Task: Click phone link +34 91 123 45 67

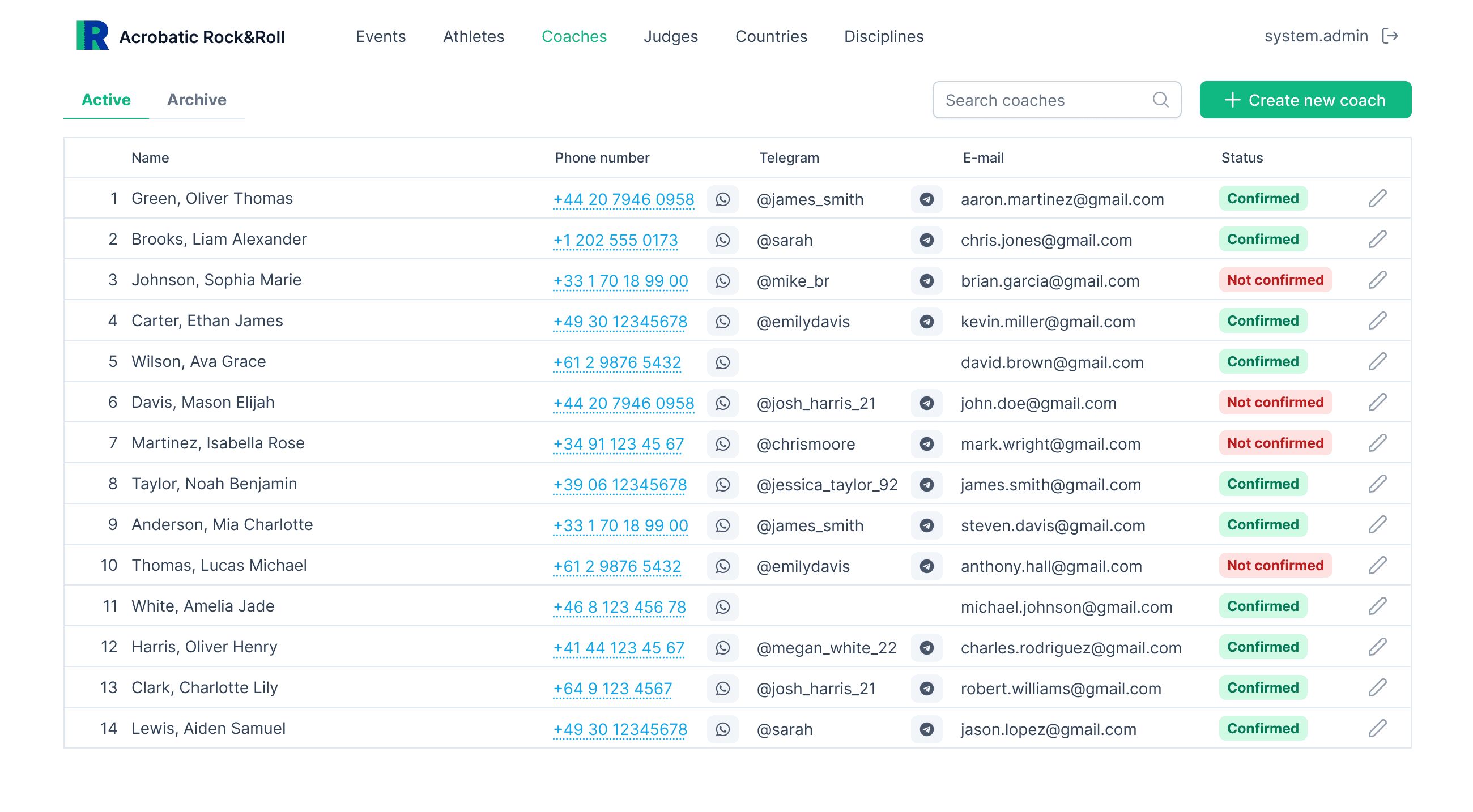Action: point(618,444)
